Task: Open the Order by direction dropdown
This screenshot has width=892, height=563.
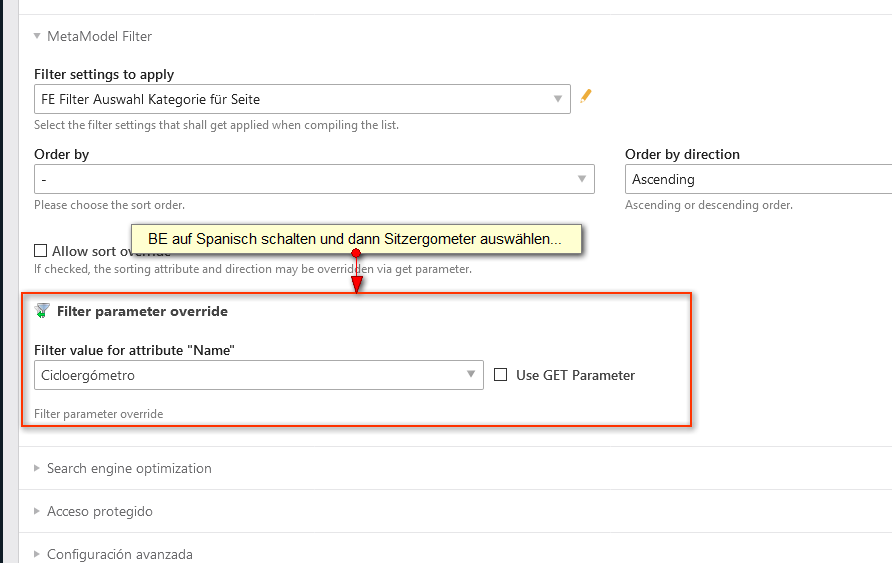Action: tap(758, 179)
